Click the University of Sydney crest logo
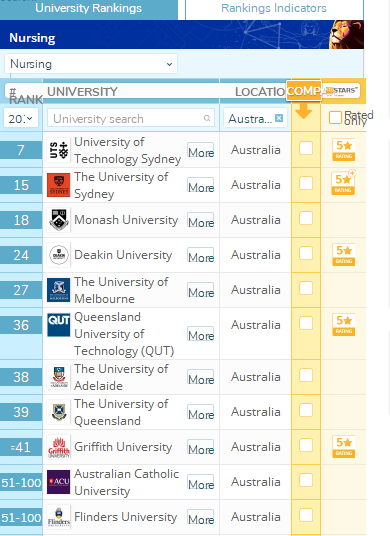This screenshot has height=536, width=390. coord(58,185)
